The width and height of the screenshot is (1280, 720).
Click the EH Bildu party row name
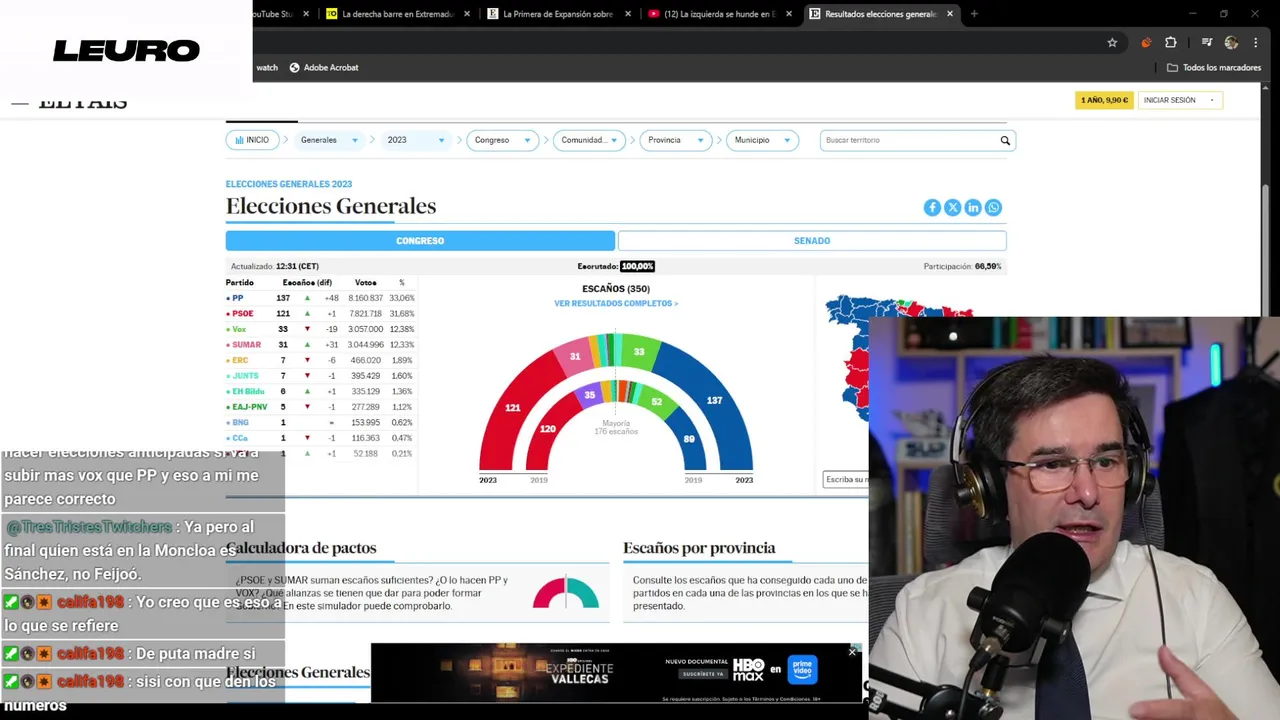[248, 391]
